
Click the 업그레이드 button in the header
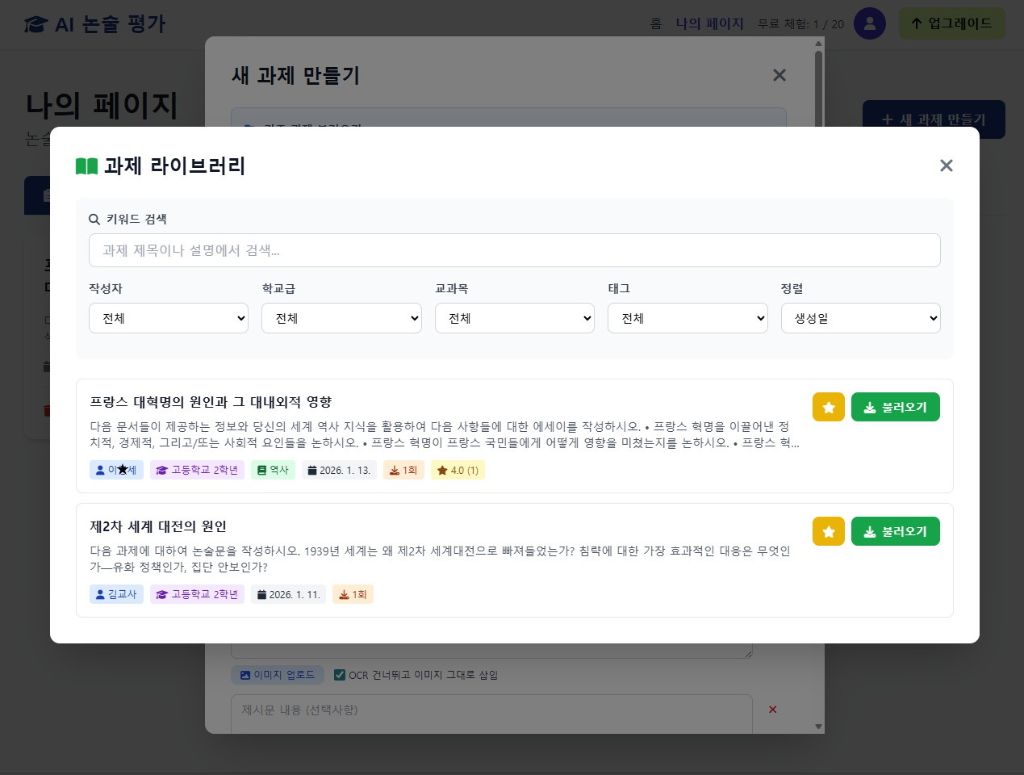(951, 23)
